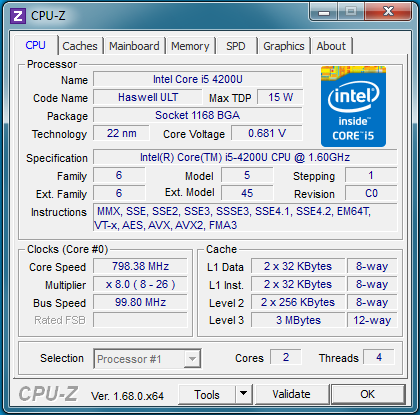
Task: Click the Instructions list field
Action: coord(245,218)
